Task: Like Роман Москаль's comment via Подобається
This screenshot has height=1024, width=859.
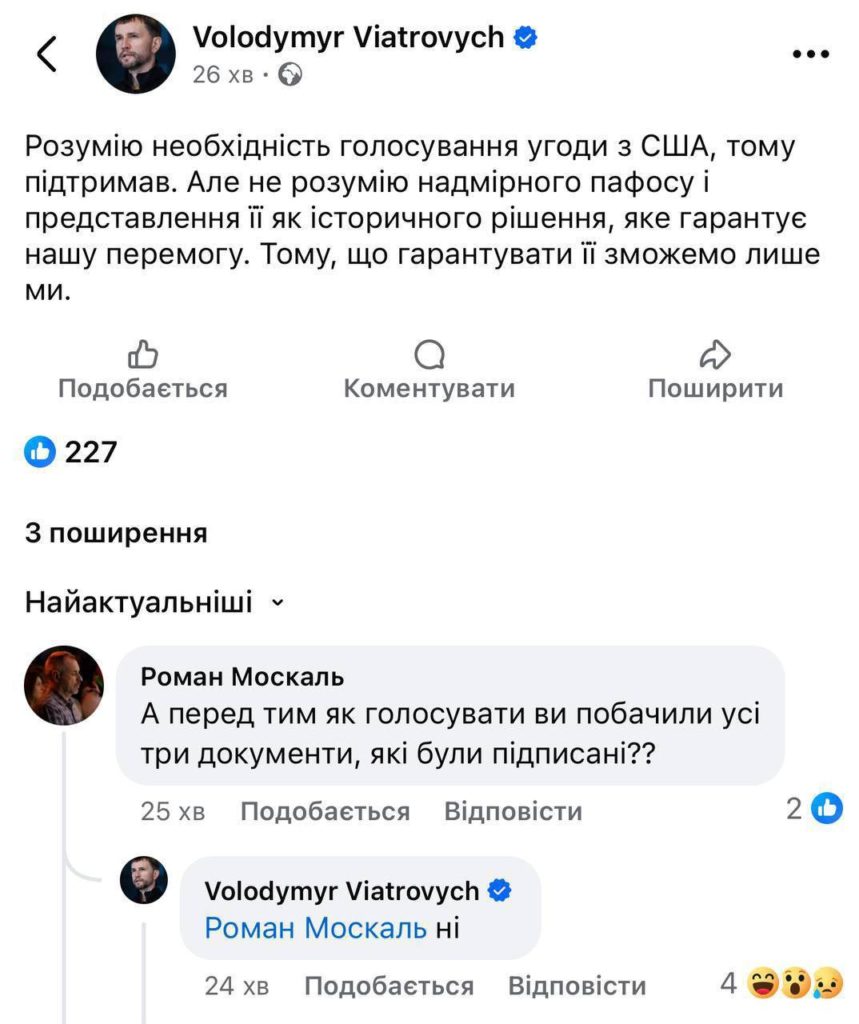Action: 325,811
